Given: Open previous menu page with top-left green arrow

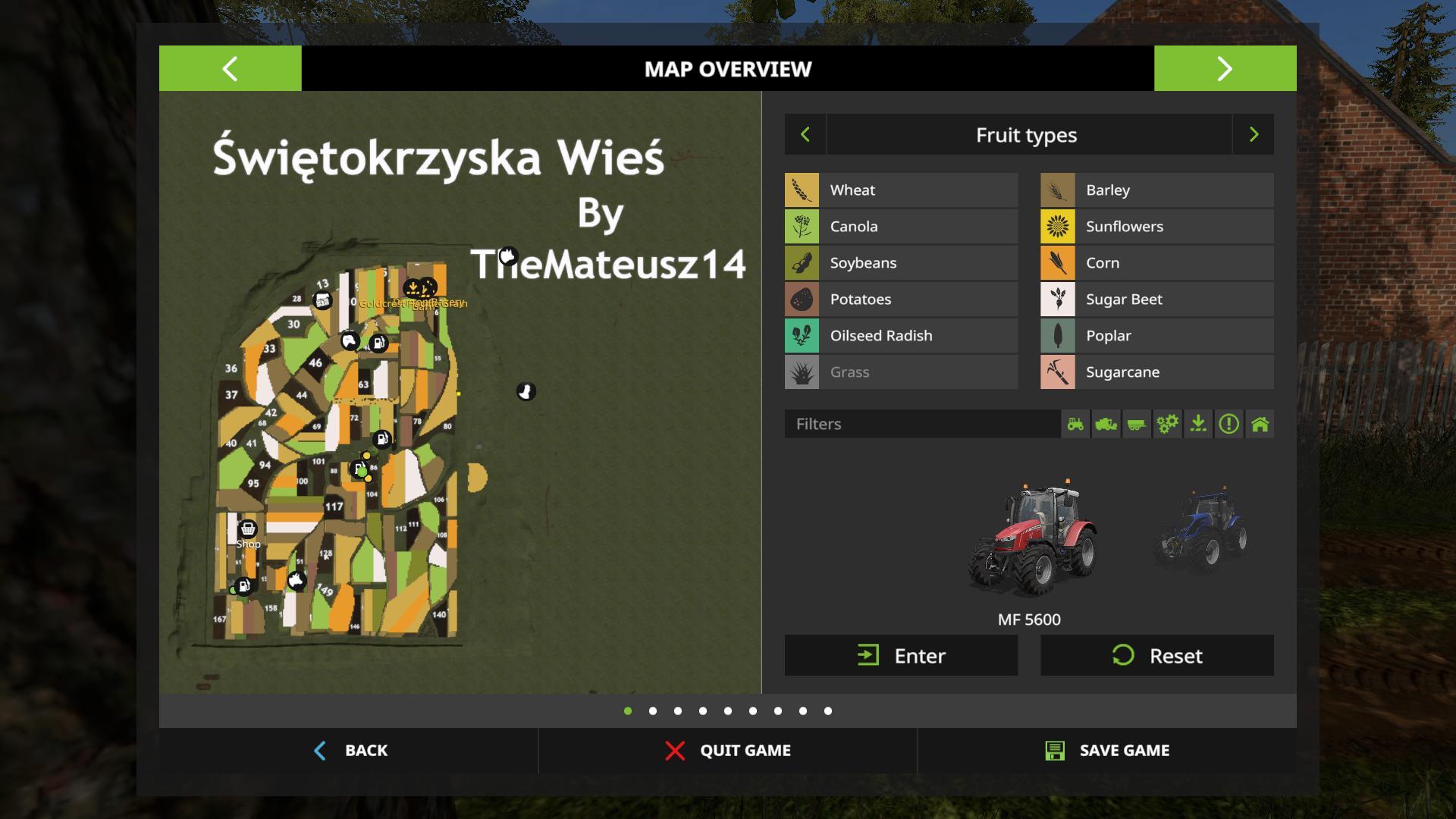Looking at the screenshot, I should coord(230,69).
